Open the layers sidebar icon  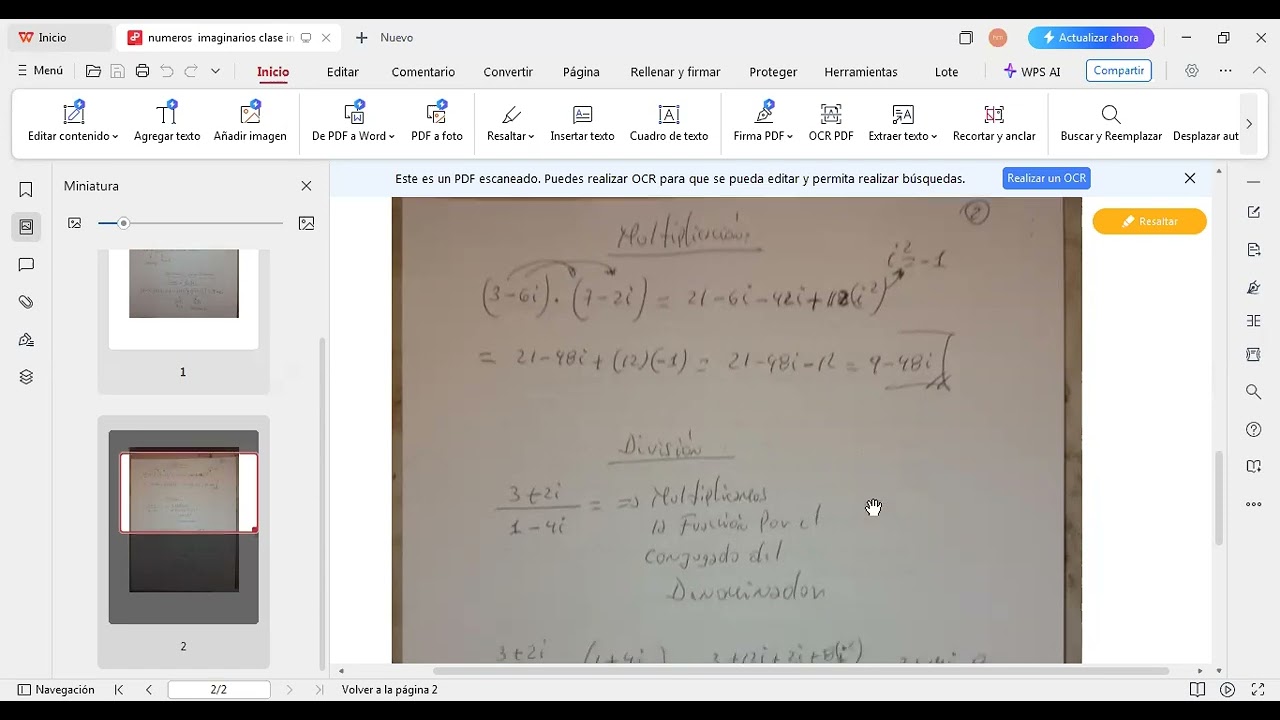(26, 377)
